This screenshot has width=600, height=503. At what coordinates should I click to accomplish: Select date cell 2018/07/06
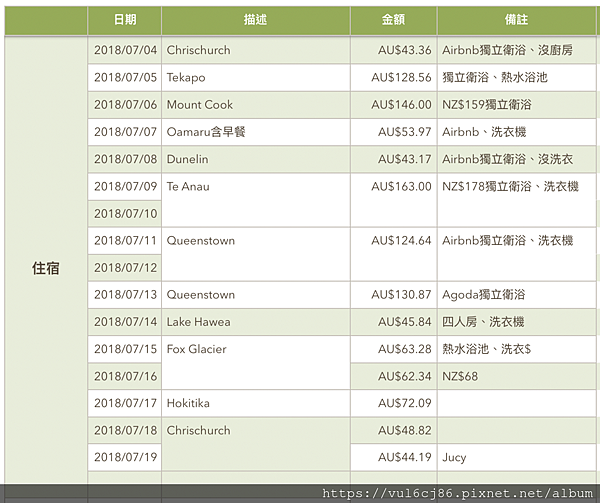[x=124, y=105]
